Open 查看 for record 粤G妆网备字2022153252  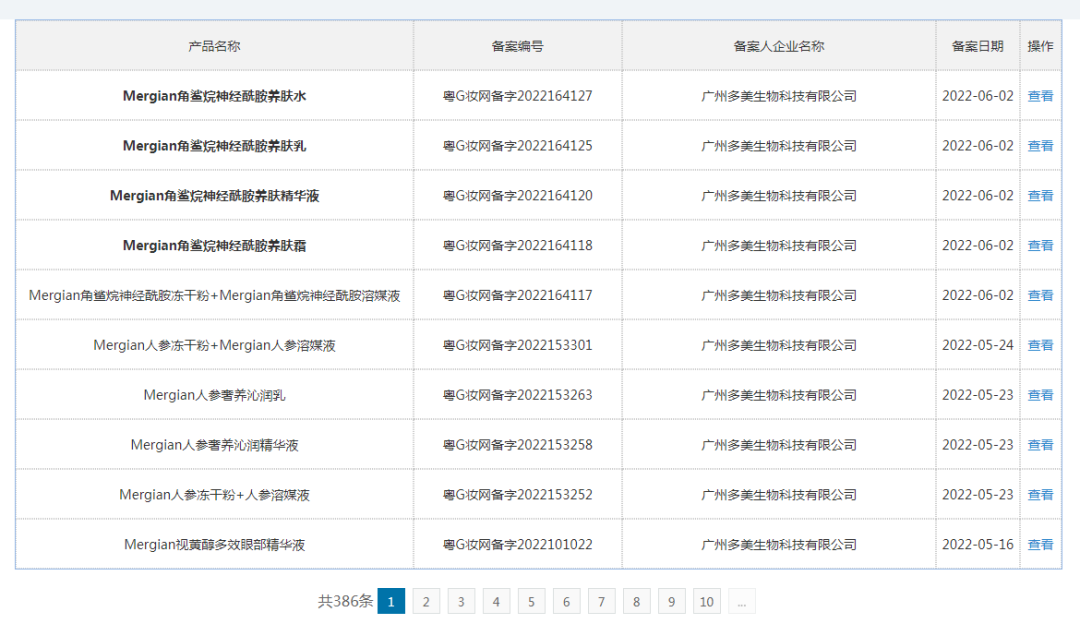[1040, 495]
